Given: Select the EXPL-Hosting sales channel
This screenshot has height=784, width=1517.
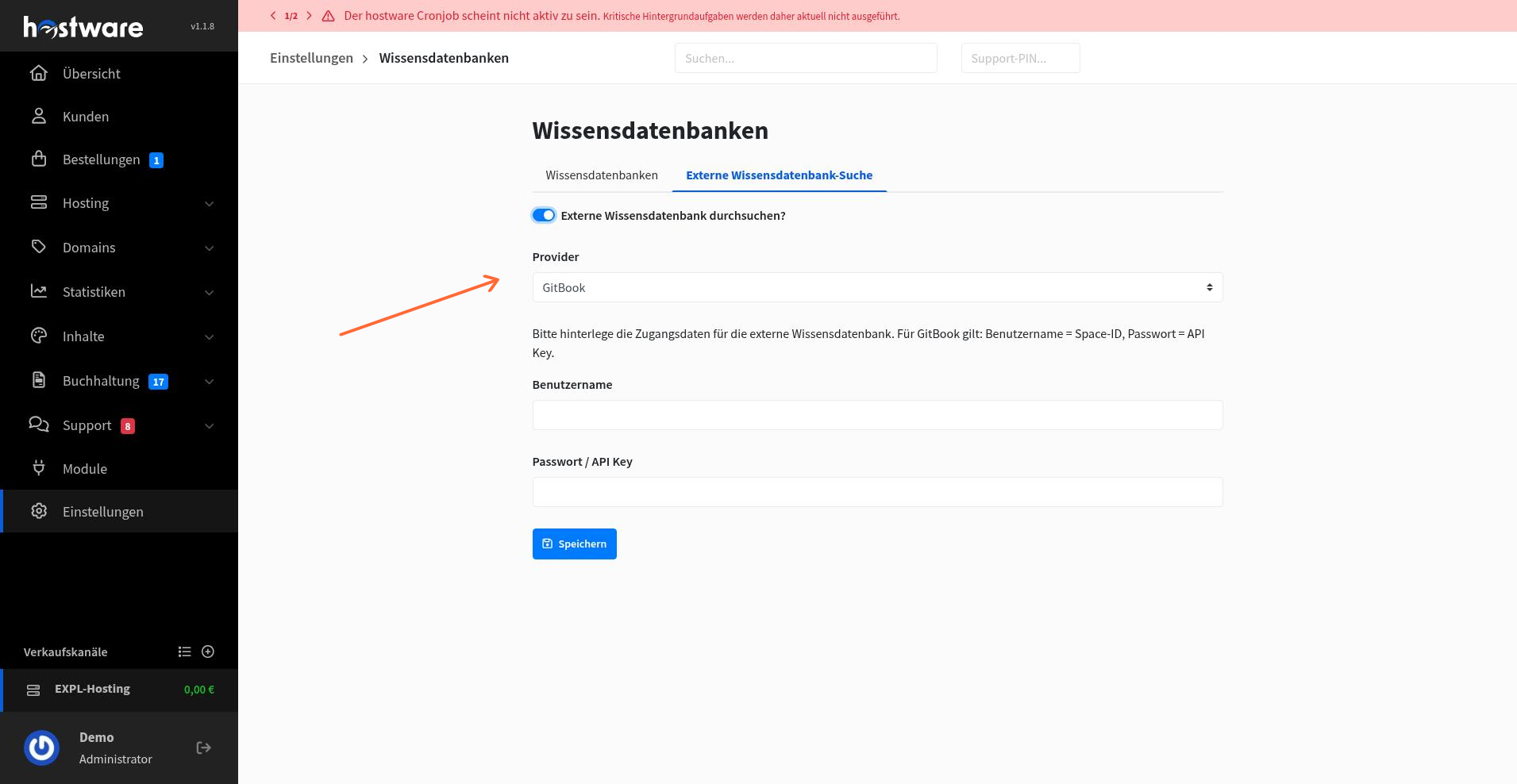Looking at the screenshot, I should click(119, 690).
